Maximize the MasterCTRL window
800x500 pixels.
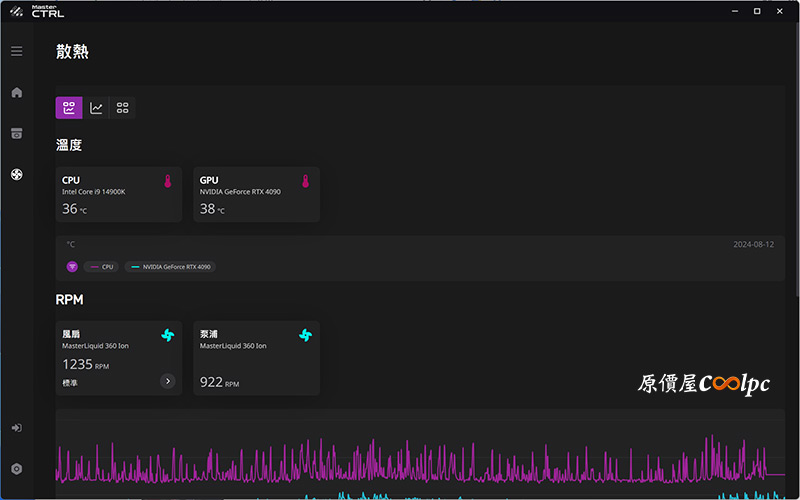[757, 11]
